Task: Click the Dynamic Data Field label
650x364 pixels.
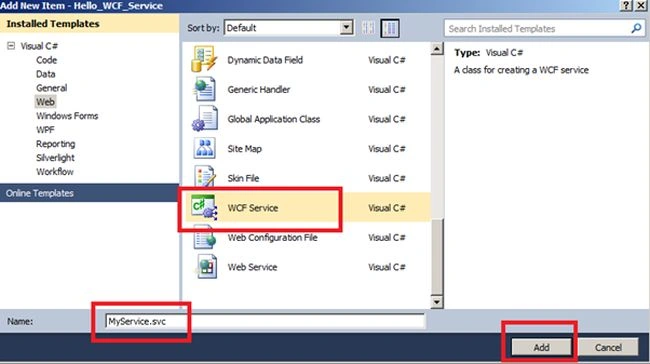Action: [265, 60]
